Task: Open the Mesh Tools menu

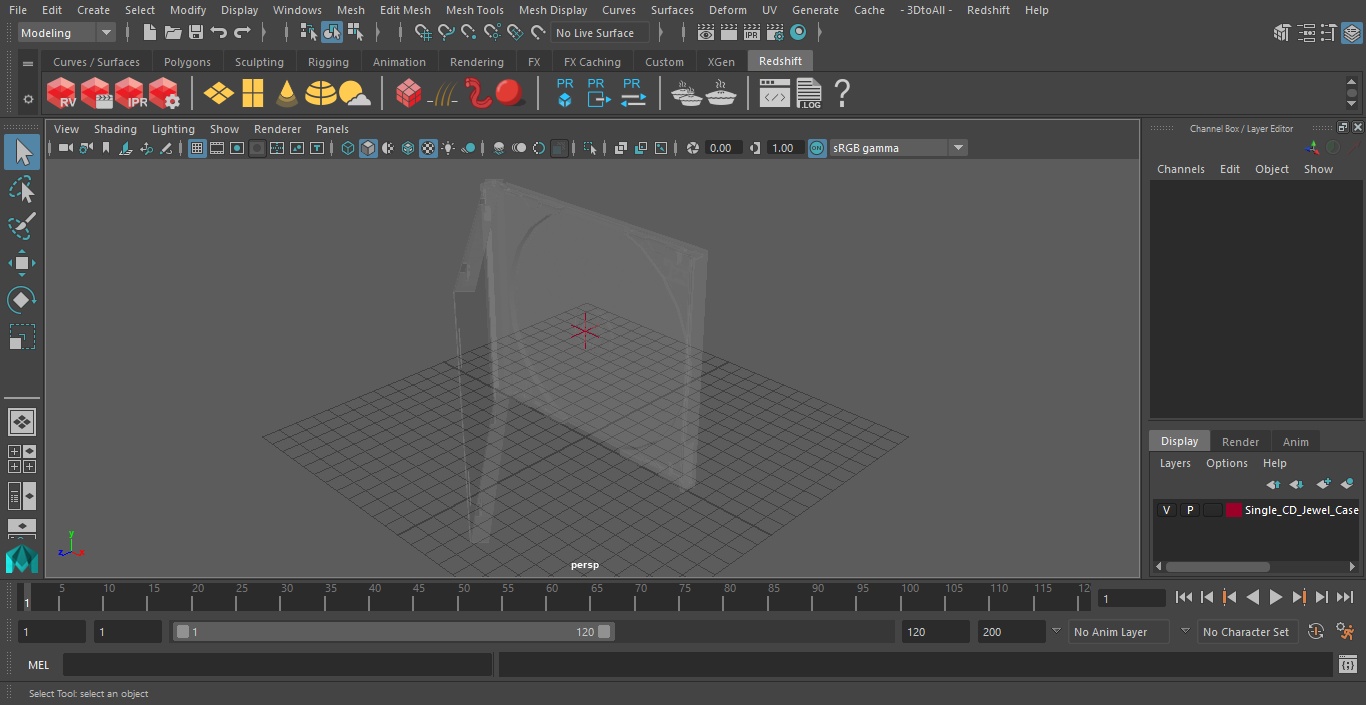Action: pos(474,10)
